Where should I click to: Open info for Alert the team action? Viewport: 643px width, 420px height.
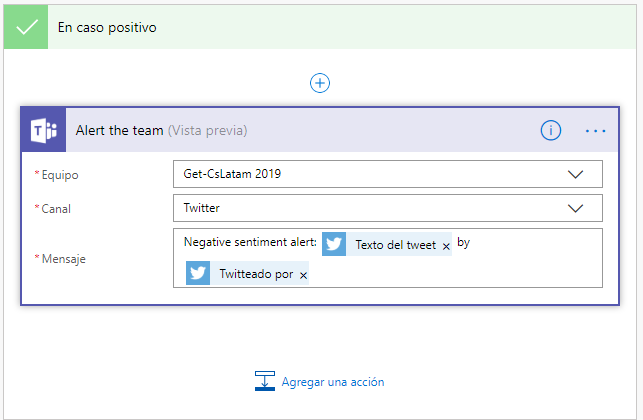click(551, 130)
